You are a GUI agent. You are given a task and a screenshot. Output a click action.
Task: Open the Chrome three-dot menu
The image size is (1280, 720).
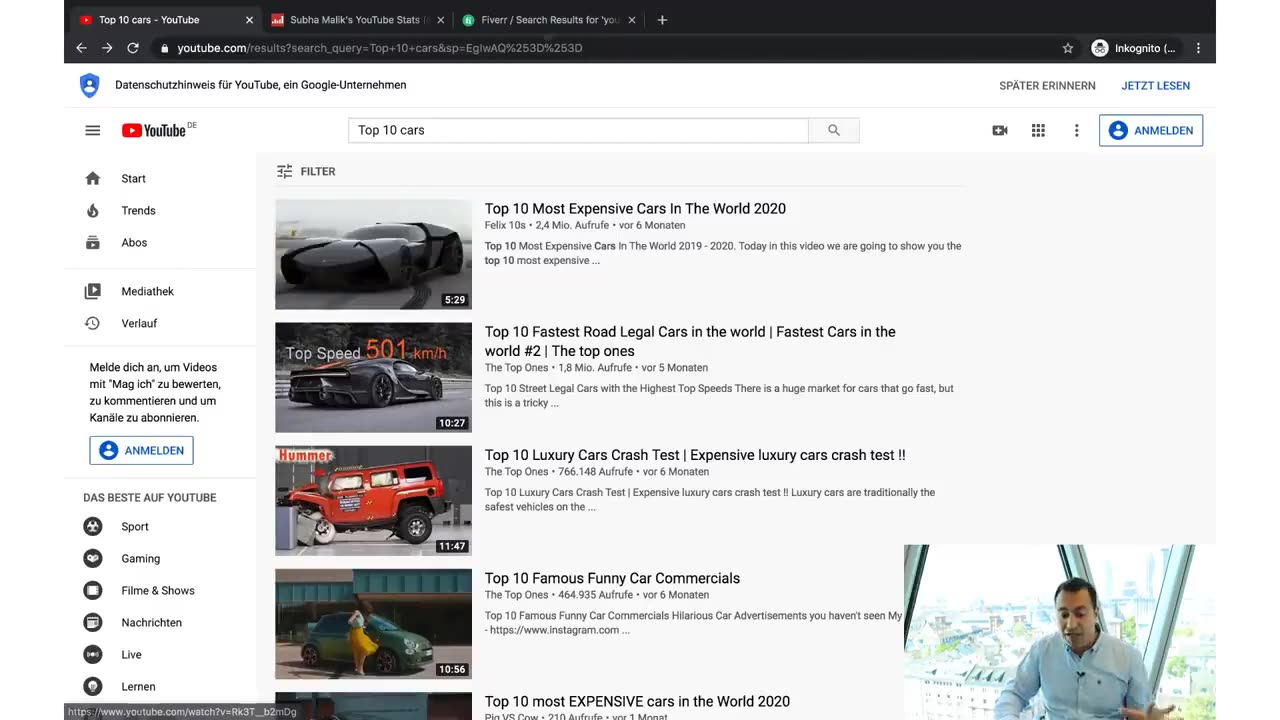1198,48
